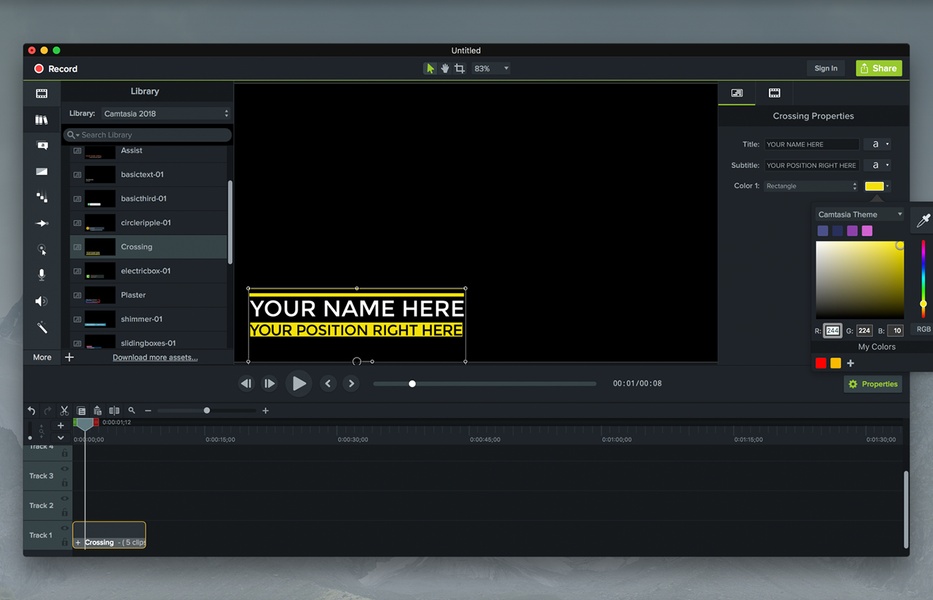Click the green Share button

(878, 68)
